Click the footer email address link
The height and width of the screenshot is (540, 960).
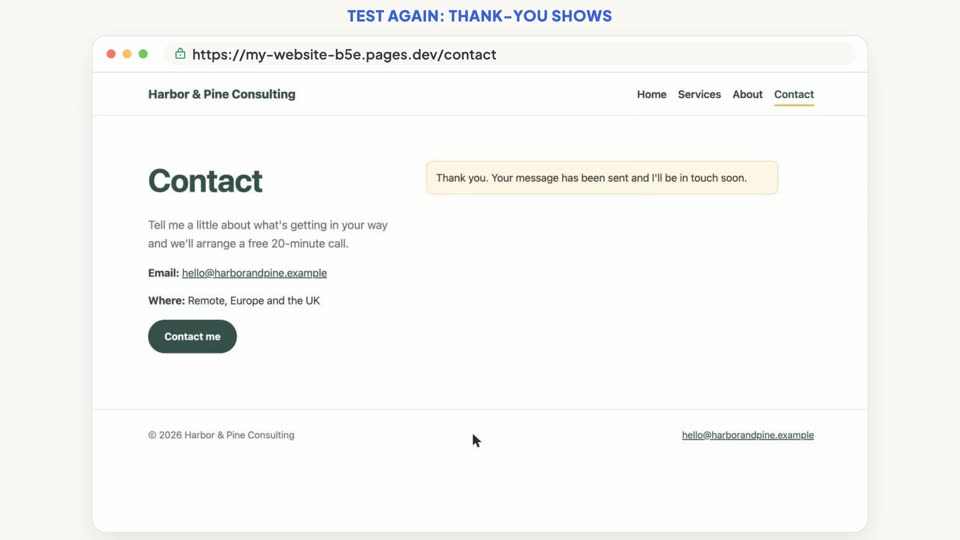(748, 435)
